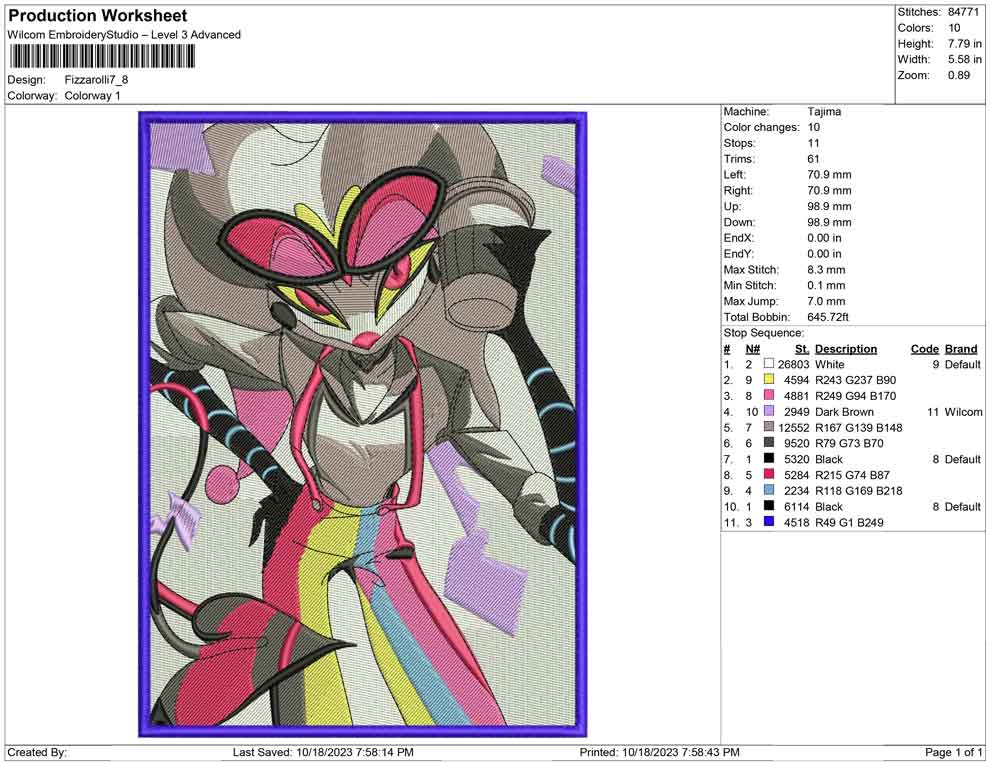This screenshot has height=762, width=990.
Task: Click the lavender Dark Brown swatch
Action: (x=768, y=411)
